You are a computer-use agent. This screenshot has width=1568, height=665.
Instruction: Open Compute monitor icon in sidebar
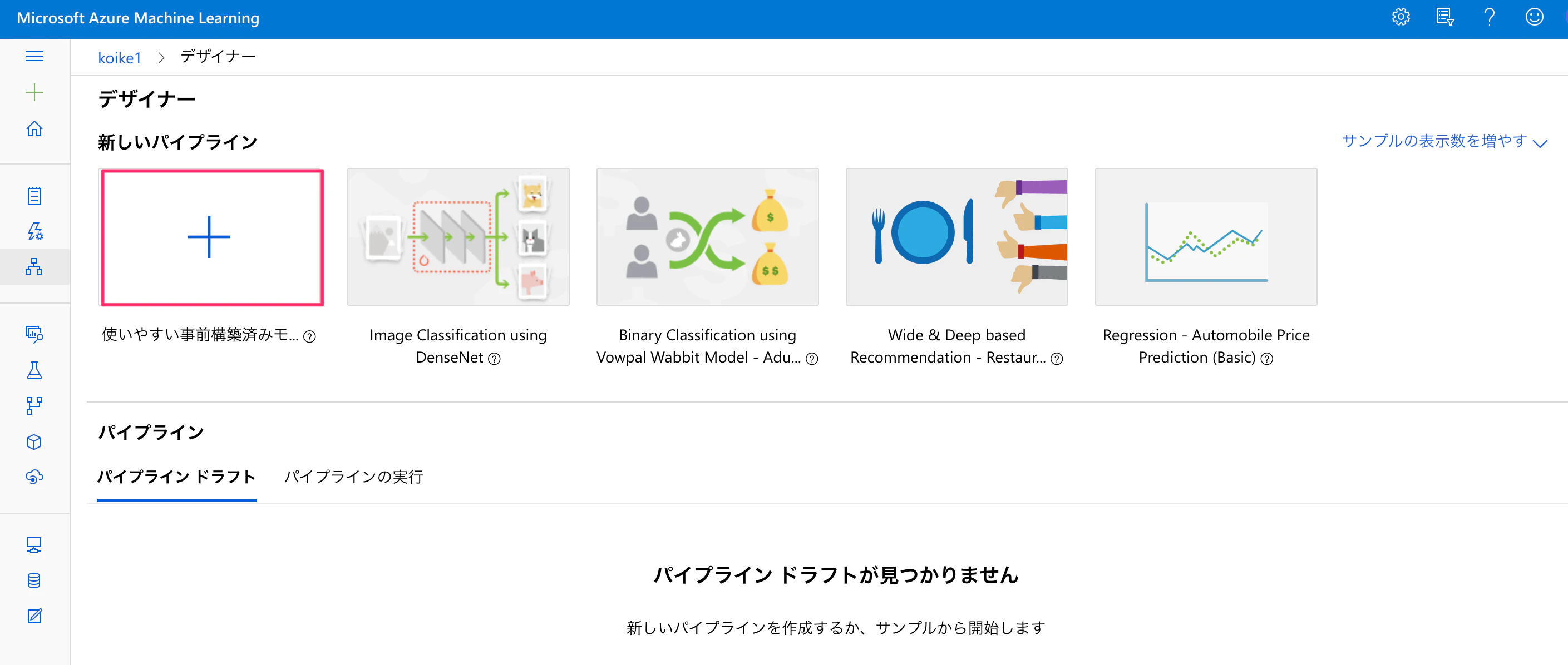tap(34, 544)
